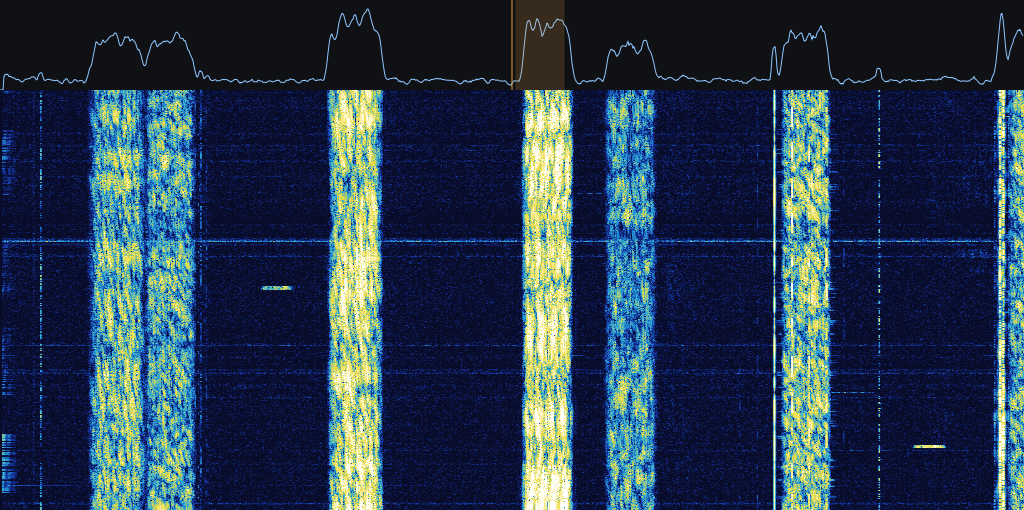Tune to the thin continuous carrier line beside a wide band

pos(775,300)
